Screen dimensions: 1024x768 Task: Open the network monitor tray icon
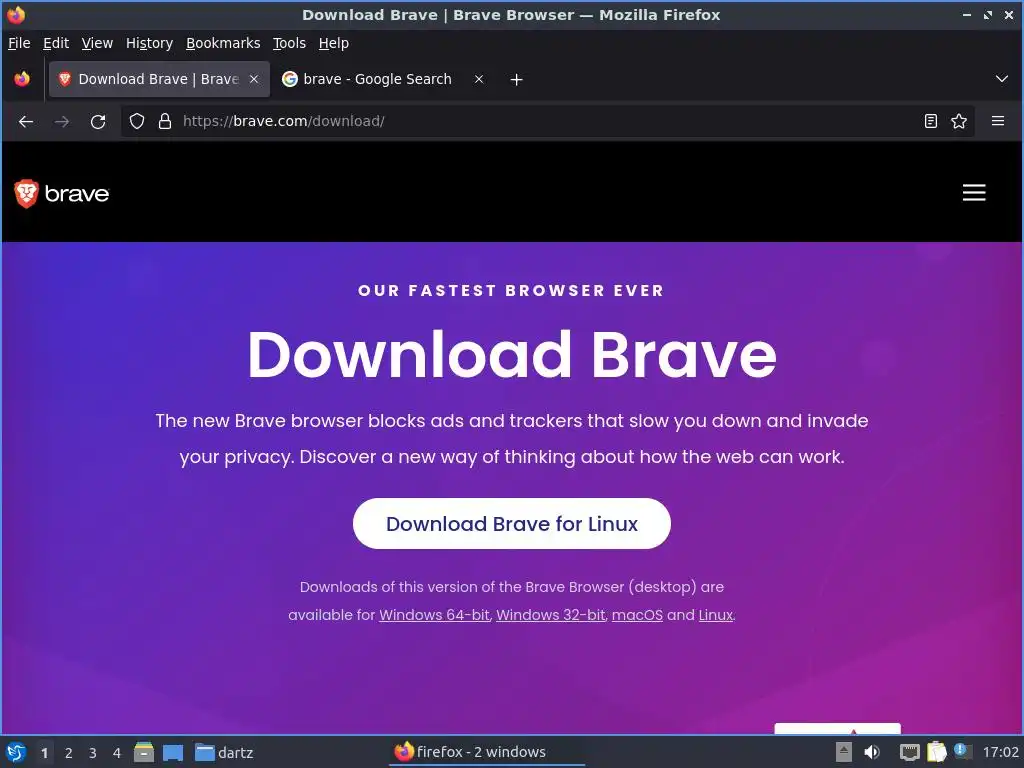click(x=909, y=752)
